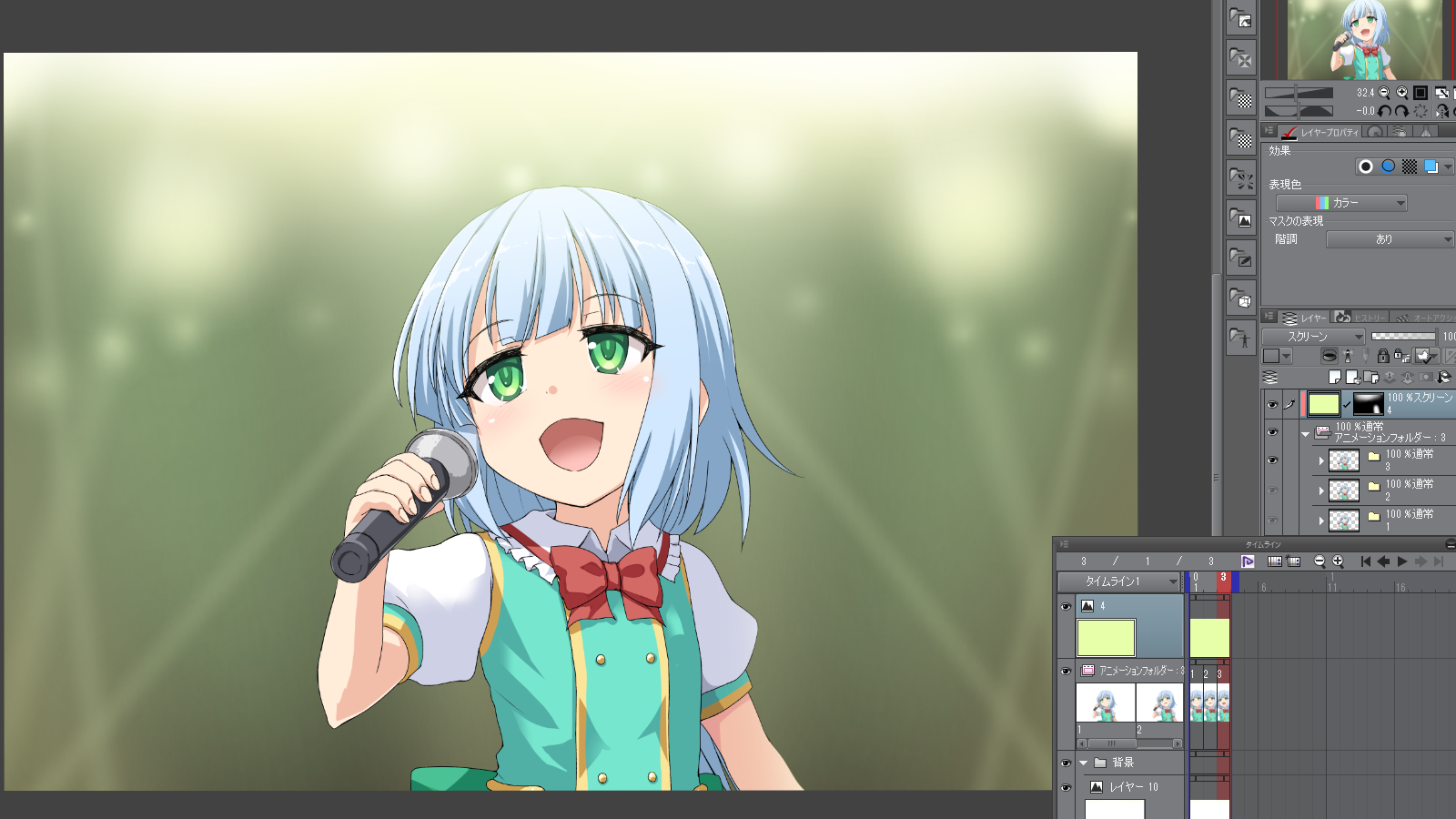Image resolution: width=1456 pixels, height=819 pixels.
Task: Open the カラー expression color dropdown
Action: pos(1341,203)
